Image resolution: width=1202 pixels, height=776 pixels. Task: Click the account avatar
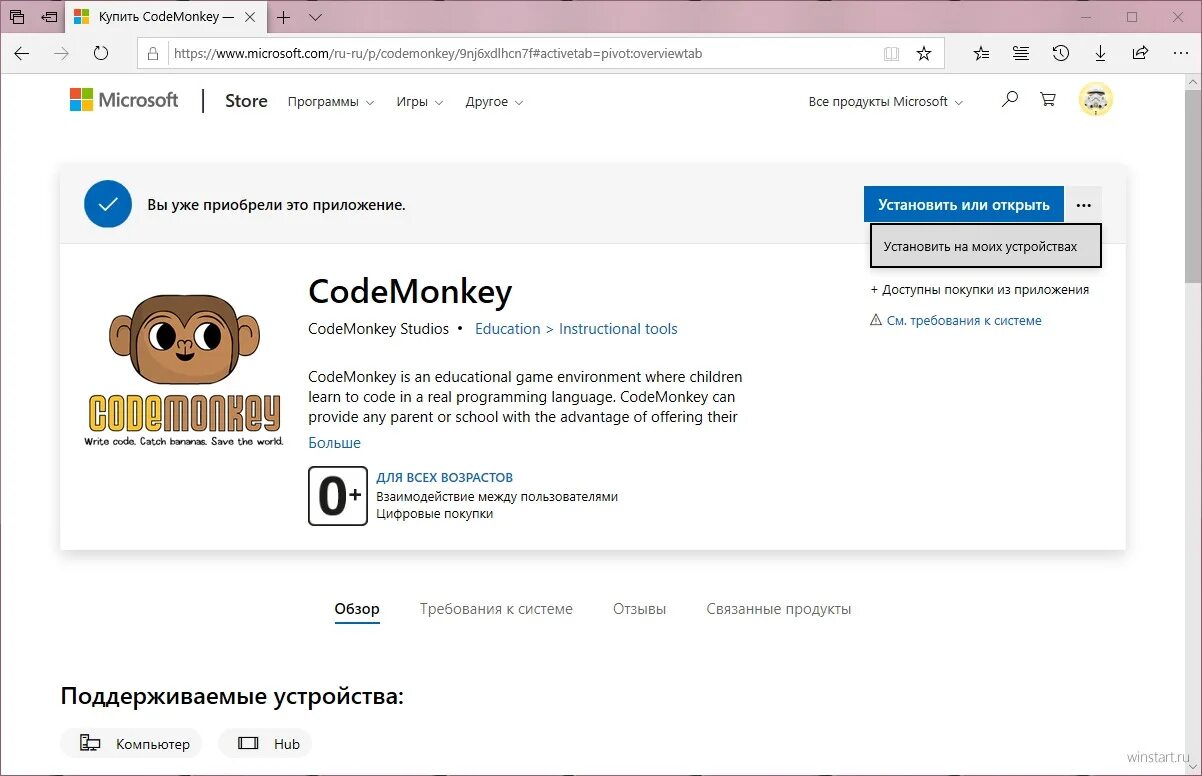pos(1096,99)
